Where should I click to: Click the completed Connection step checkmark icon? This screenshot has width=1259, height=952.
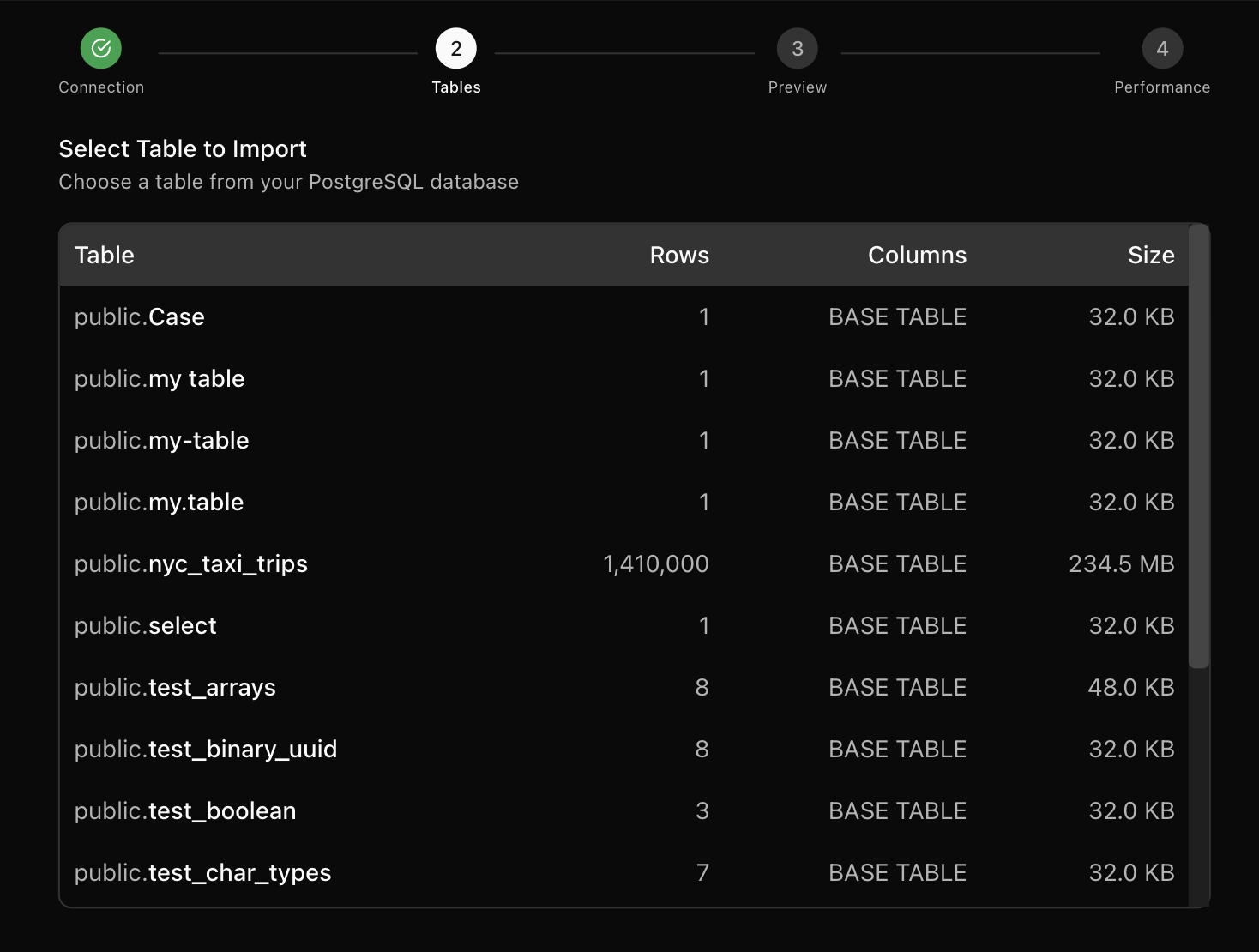pyautogui.click(x=100, y=48)
